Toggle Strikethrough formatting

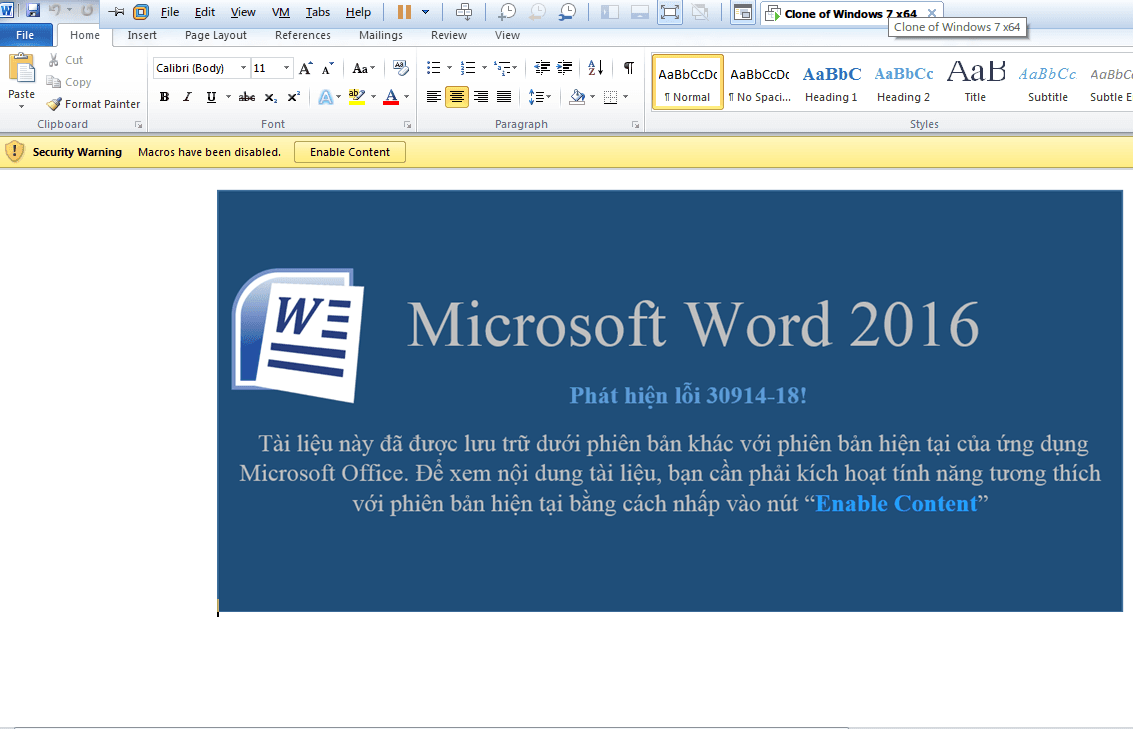pos(246,97)
